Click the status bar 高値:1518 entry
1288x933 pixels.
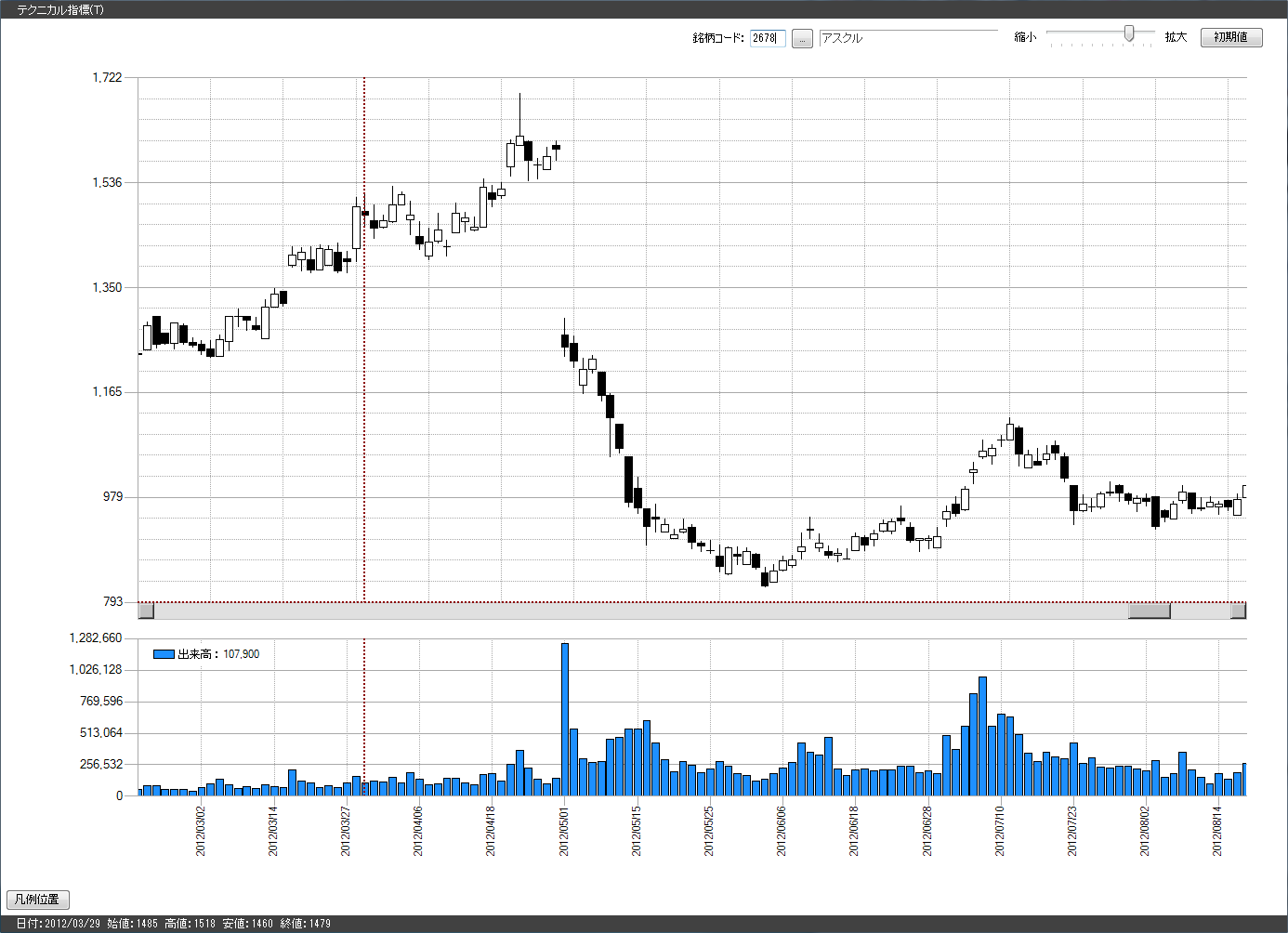click(190, 924)
